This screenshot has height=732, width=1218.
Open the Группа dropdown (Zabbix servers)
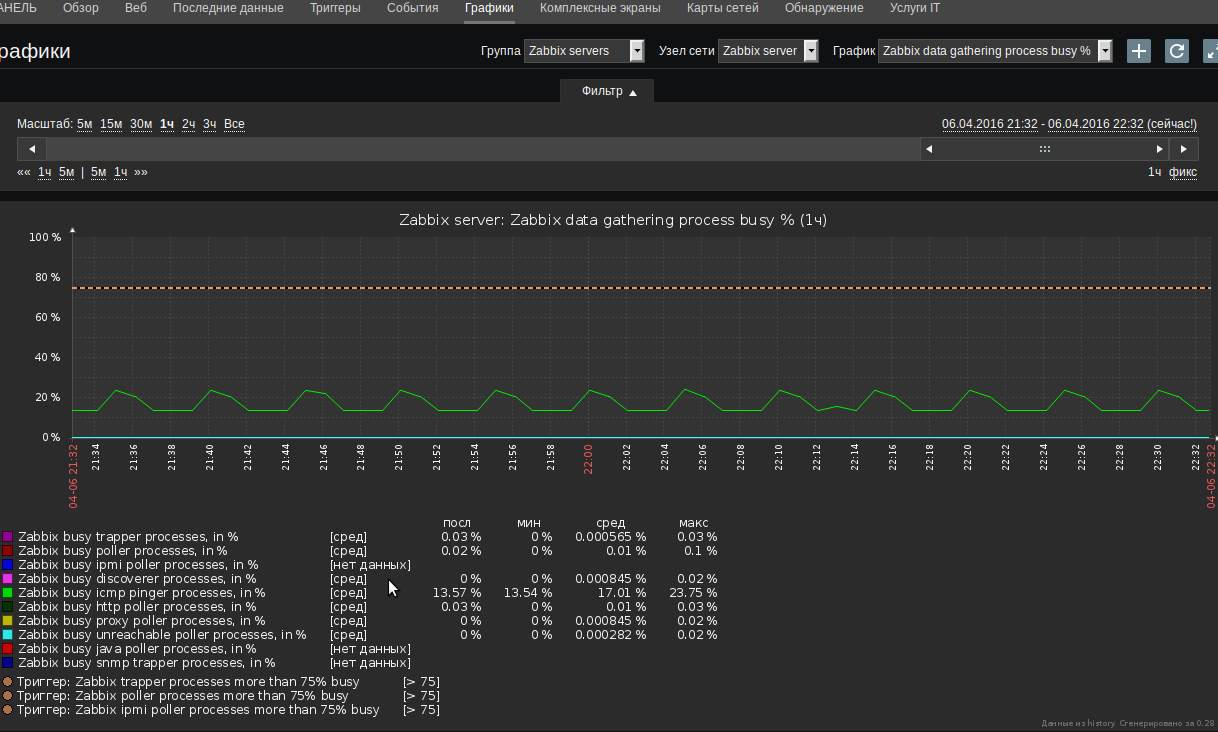585,51
